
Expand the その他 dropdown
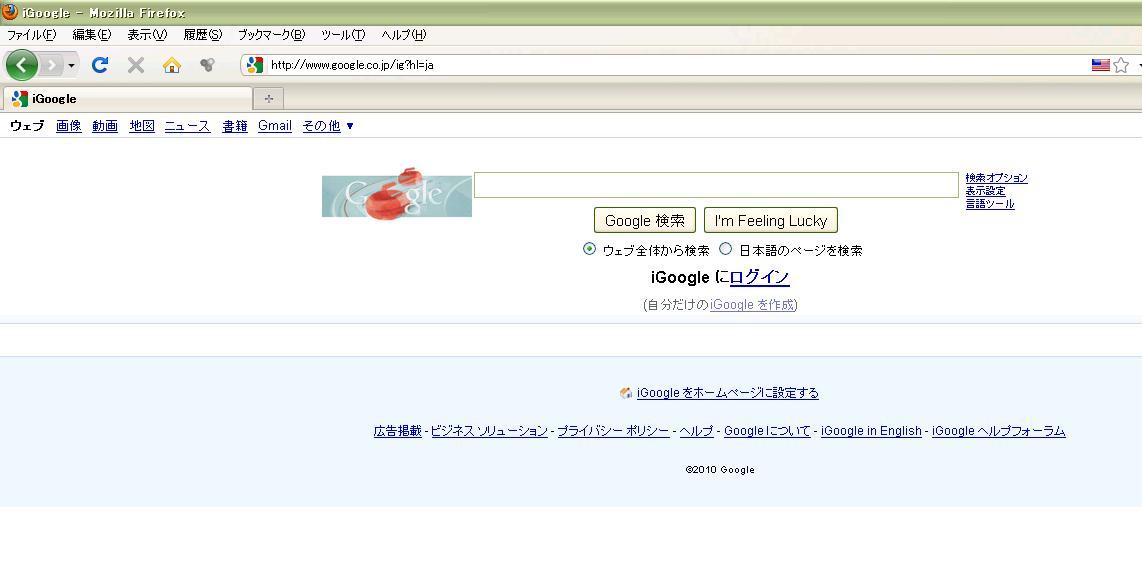(328, 126)
